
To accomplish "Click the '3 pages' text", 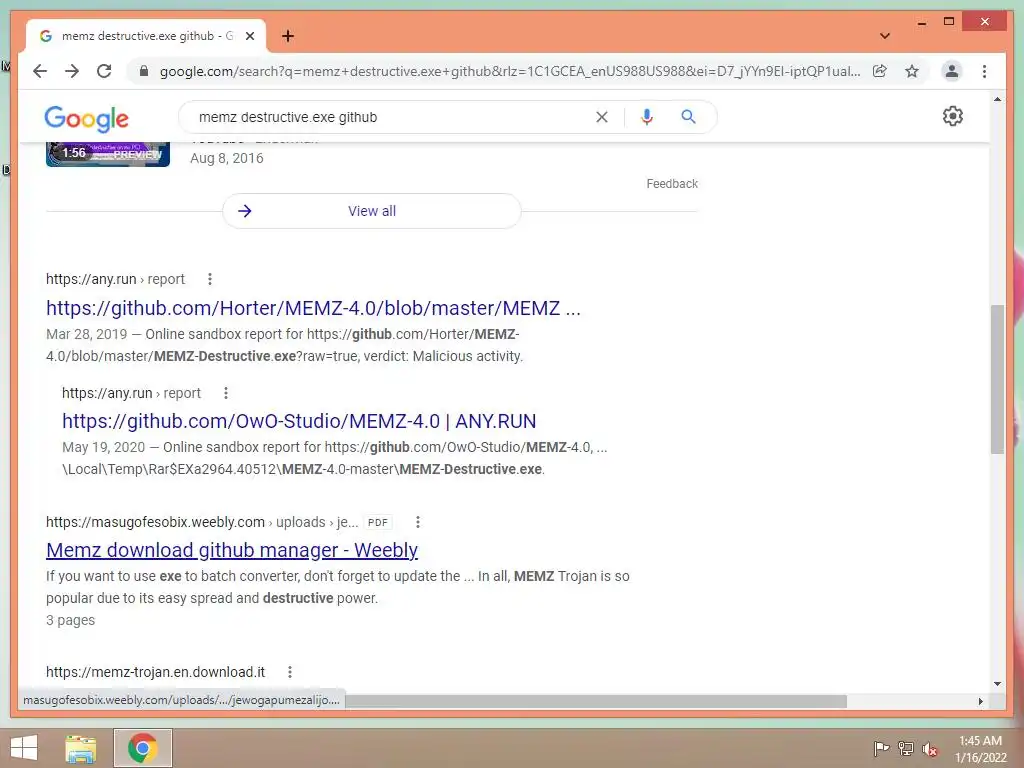I will (x=71, y=620).
